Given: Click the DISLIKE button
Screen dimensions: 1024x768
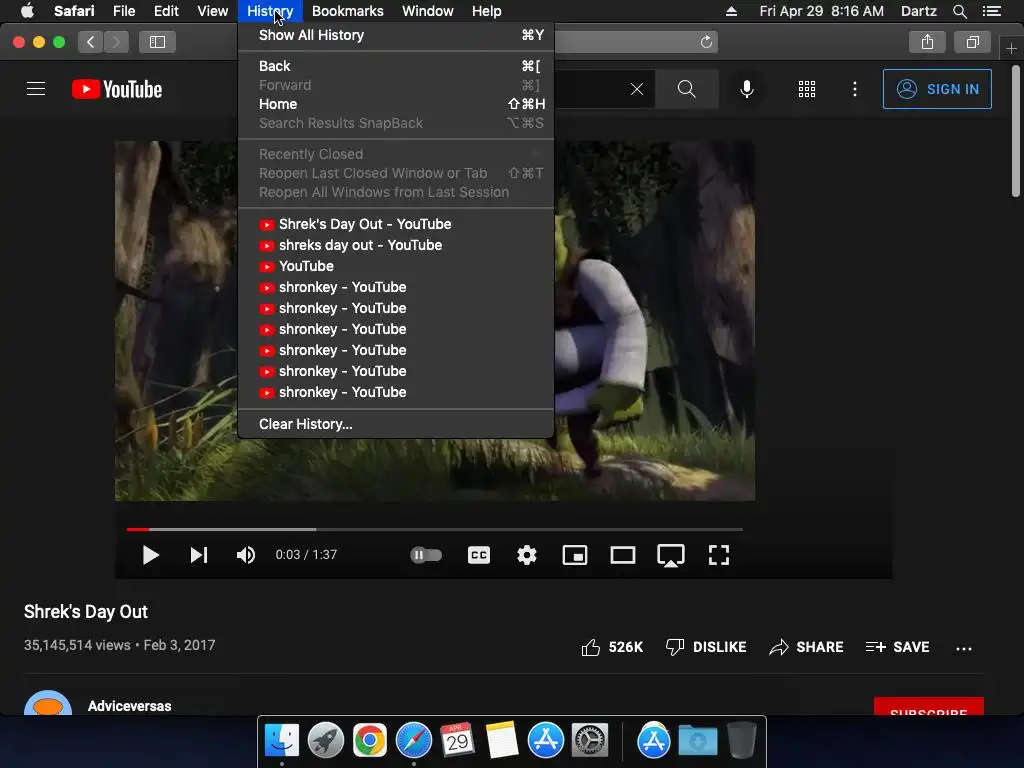Looking at the screenshot, I should click(705, 647).
